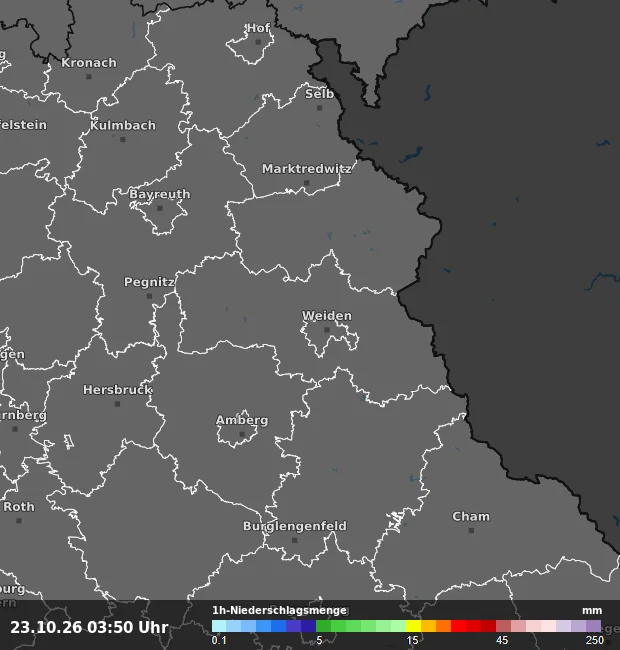Screen dimensions: 620x650
Task: Click the Kronach city marker square
Action: (x=89, y=77)
